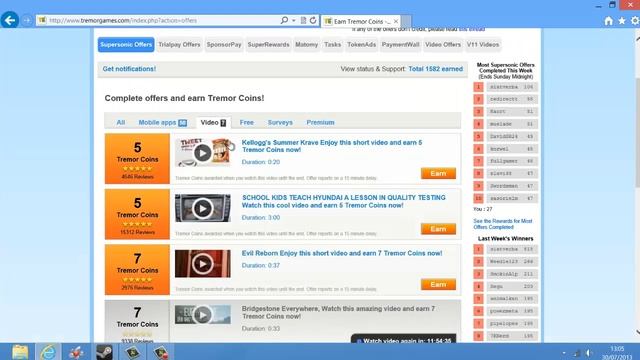
Task: Refresh the page with reload icon
Action: coord(313,20)
